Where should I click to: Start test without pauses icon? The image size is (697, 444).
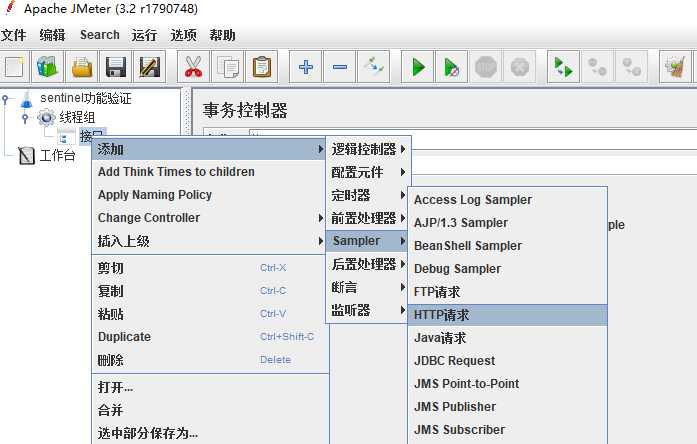452,67
